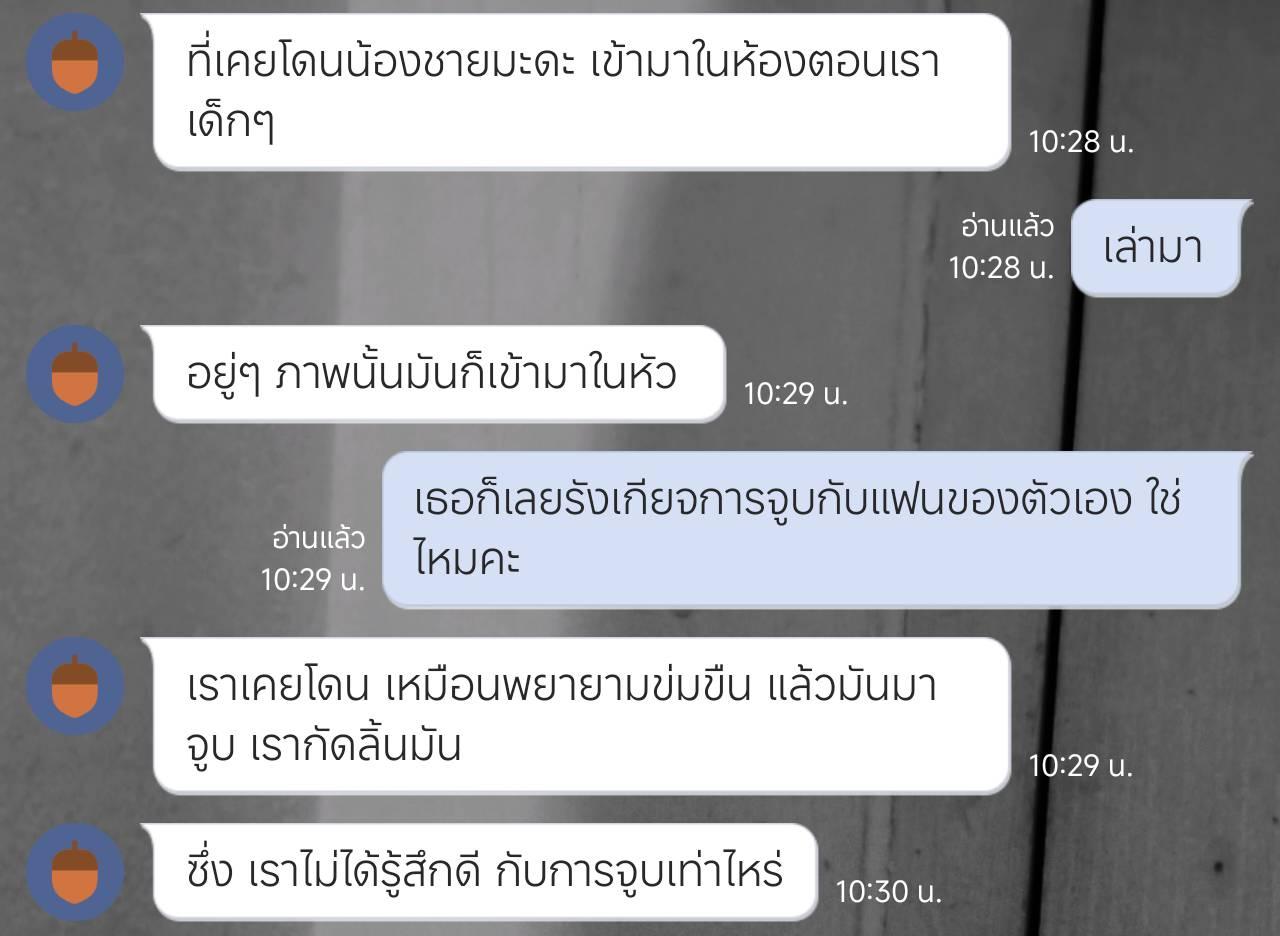The image size is (1280, 936).
Task: Click 10:29 น. timestamp right of 'เราเคยโดน' bubble
Action: click(x=1081, y=766)
